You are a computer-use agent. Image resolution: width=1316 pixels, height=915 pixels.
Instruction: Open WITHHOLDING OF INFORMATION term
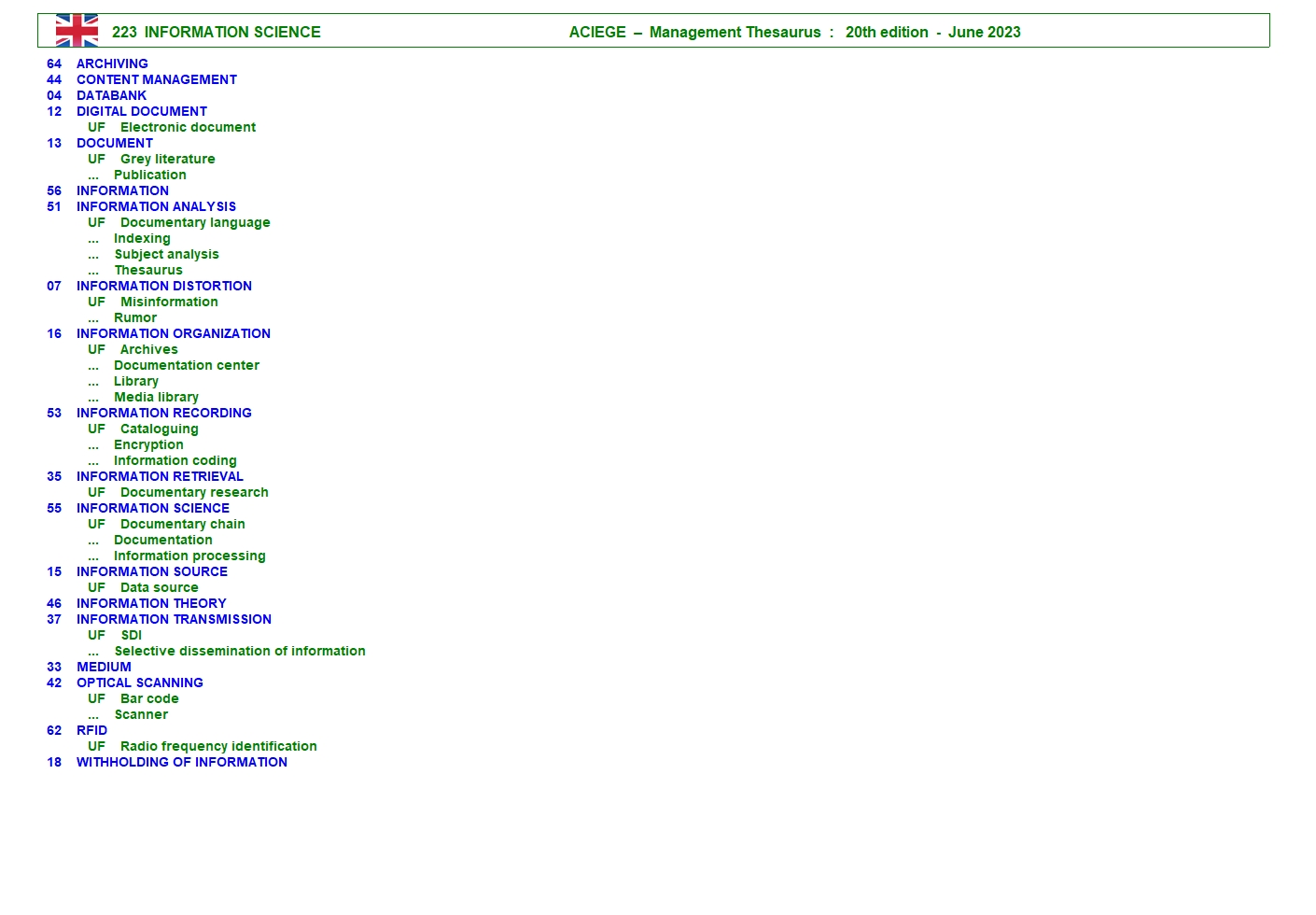[181, 762]
